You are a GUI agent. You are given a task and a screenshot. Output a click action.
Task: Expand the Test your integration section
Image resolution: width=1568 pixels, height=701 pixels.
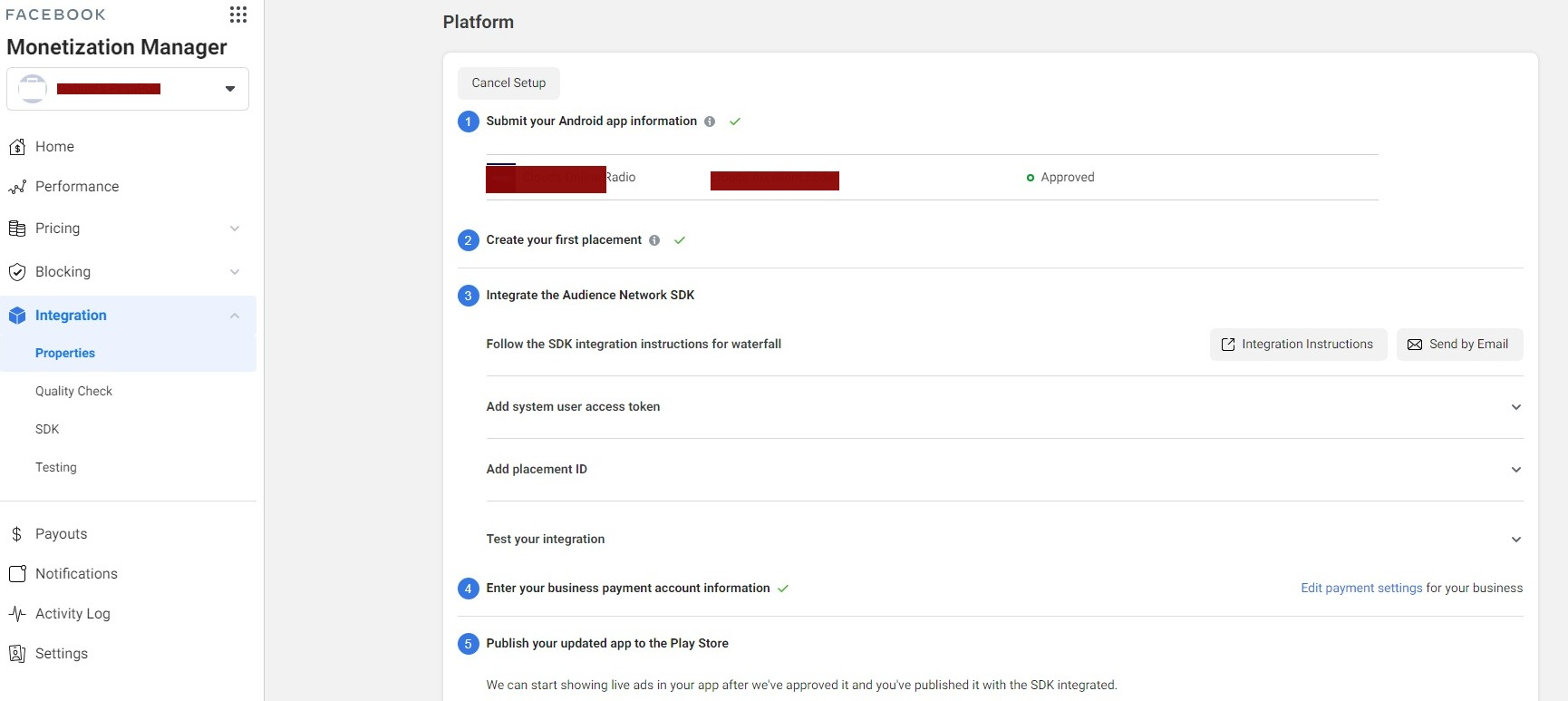pos(1515,540)
